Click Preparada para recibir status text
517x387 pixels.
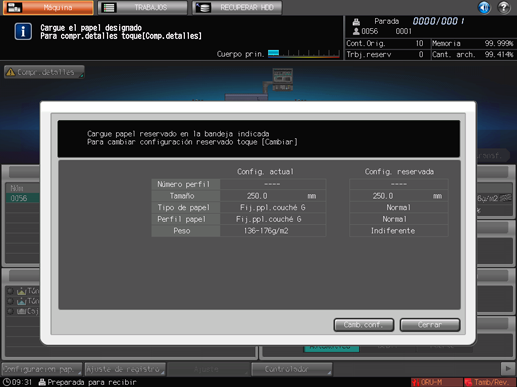[x=92, y=382]
